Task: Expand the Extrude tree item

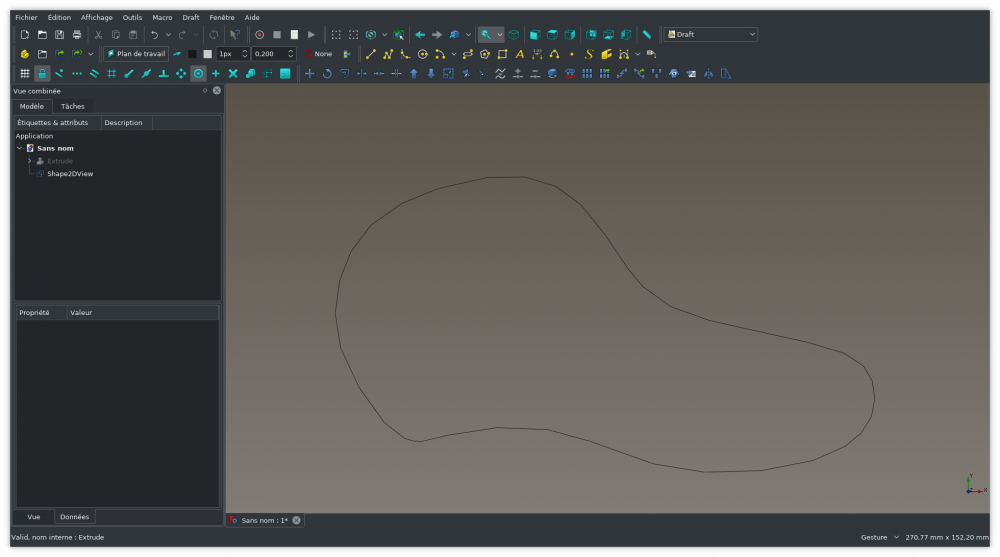Action: click(29, 161)
